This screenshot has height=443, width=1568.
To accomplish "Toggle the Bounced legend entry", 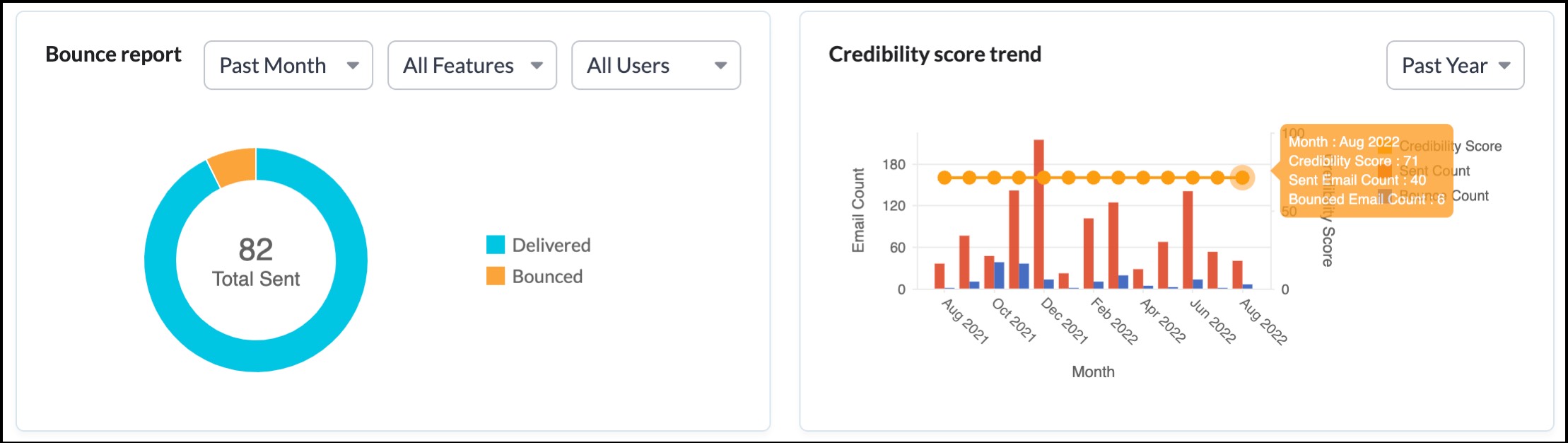I will [x=547, y=277].
